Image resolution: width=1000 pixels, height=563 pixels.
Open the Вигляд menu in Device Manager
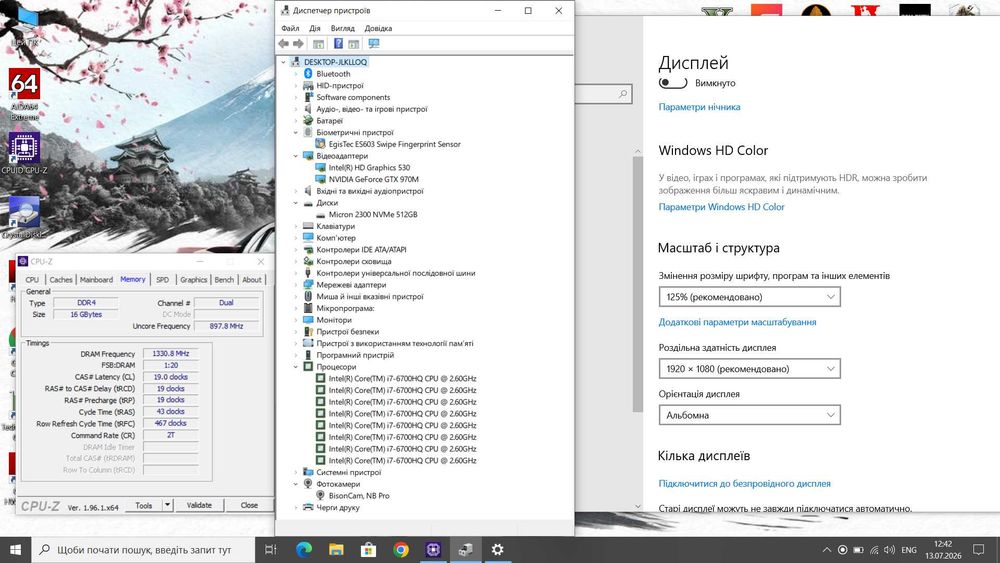tap(342, 28)
